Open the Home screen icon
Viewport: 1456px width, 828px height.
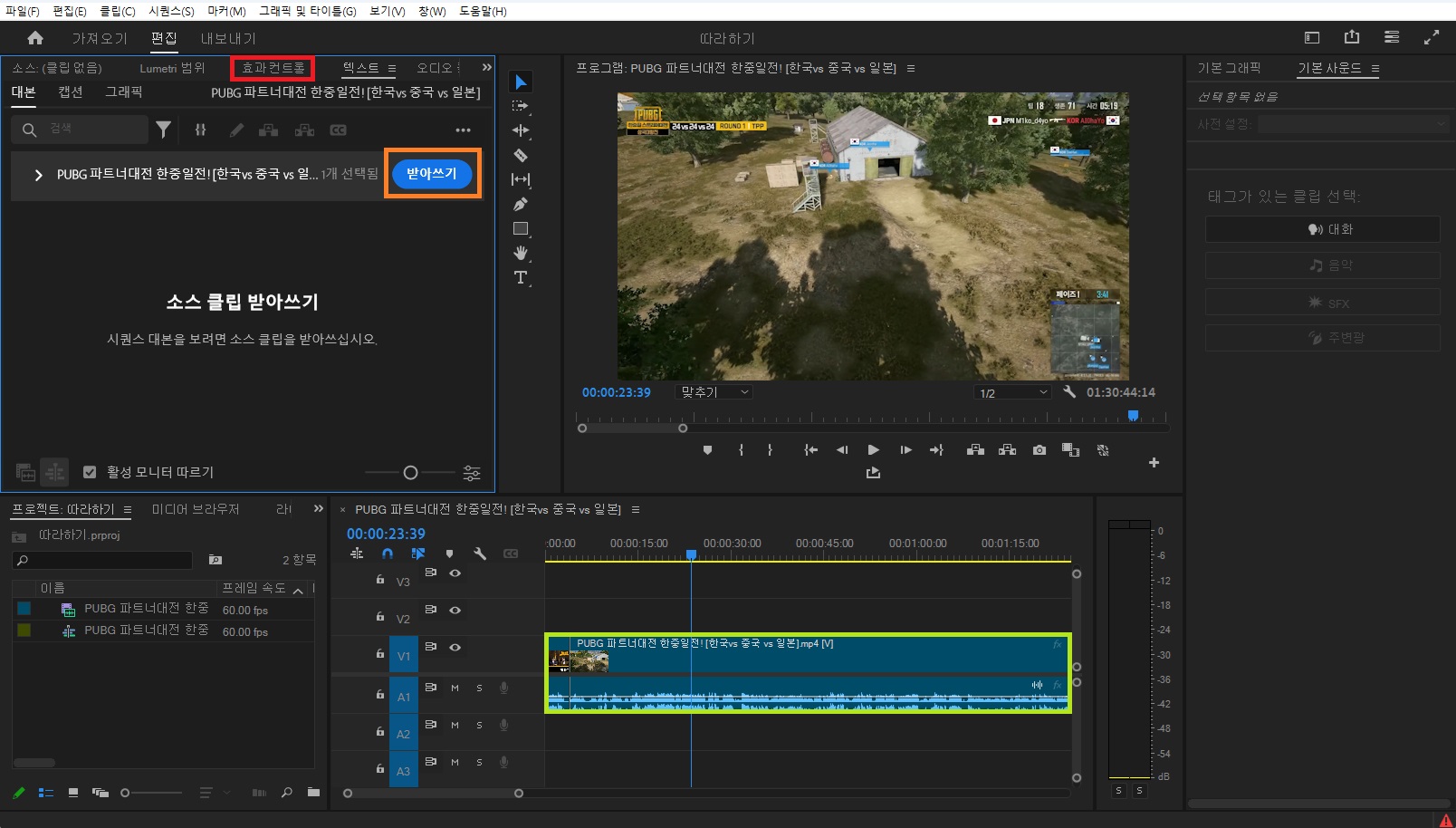click(x=35, y=38)
